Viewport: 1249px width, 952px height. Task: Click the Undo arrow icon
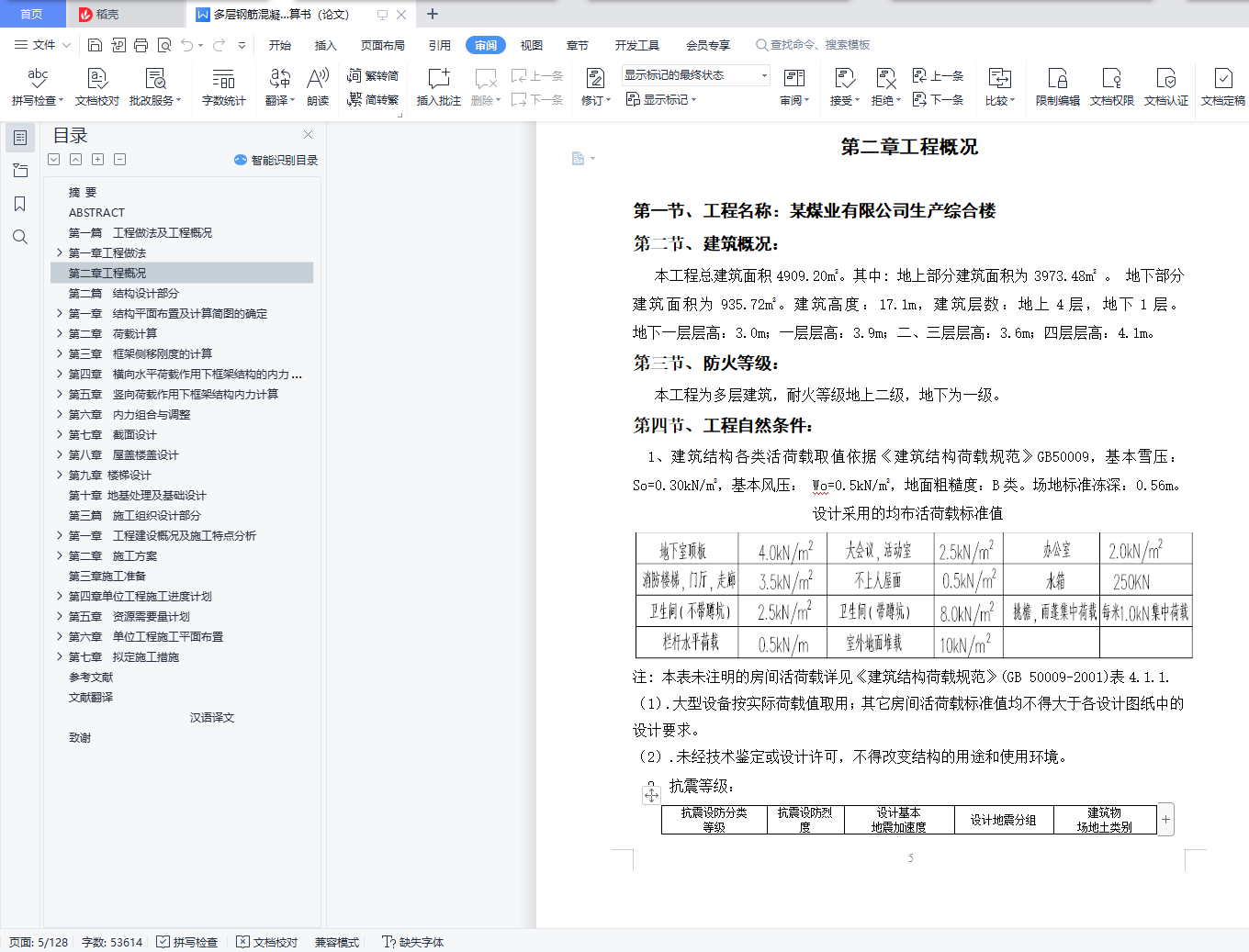[x=187, y=45]
